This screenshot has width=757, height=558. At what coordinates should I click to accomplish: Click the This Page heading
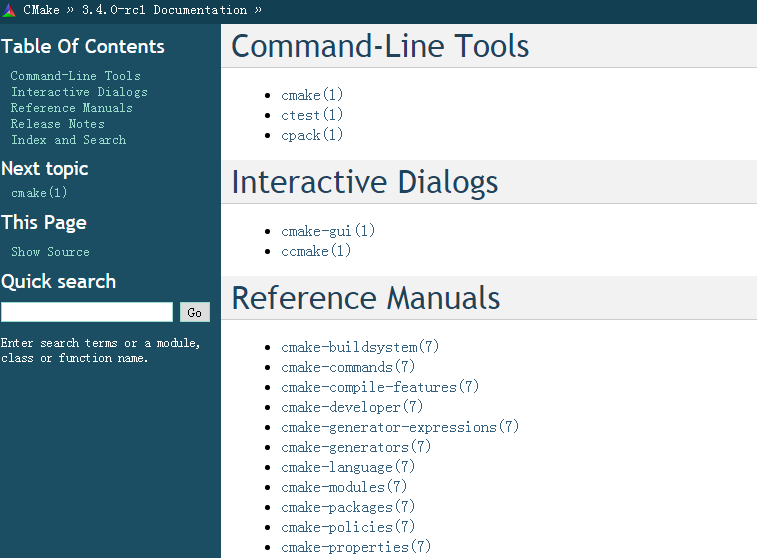click(x=44, y=223)
